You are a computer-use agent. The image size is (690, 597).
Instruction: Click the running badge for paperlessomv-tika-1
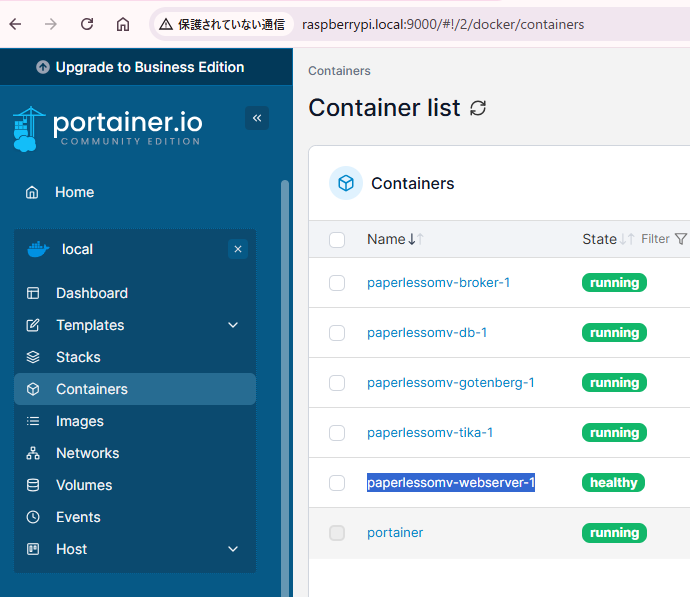[x=614, y=432]
